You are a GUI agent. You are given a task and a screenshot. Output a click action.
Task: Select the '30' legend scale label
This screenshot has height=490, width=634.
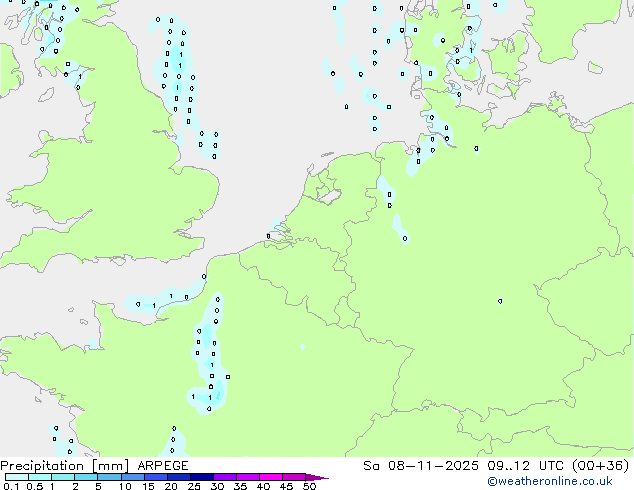point(217,486)
